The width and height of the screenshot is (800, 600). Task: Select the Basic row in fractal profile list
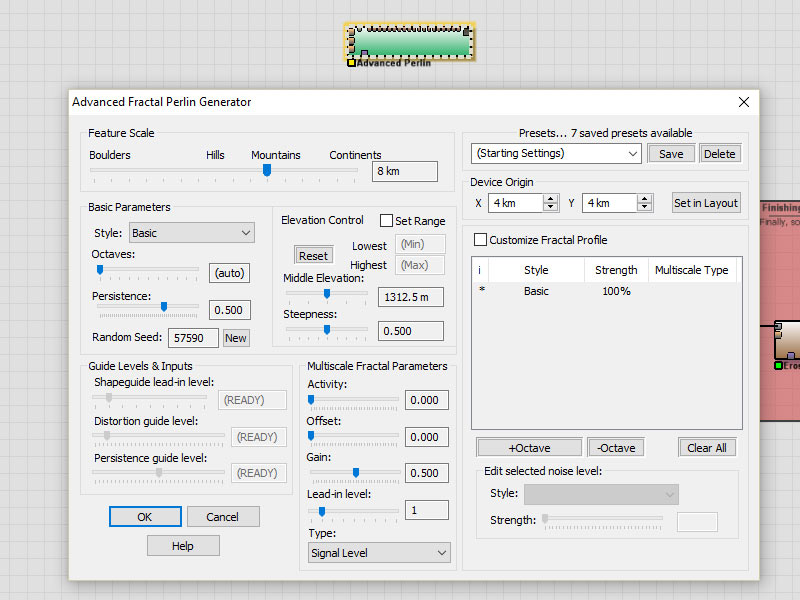click(536, 291)
